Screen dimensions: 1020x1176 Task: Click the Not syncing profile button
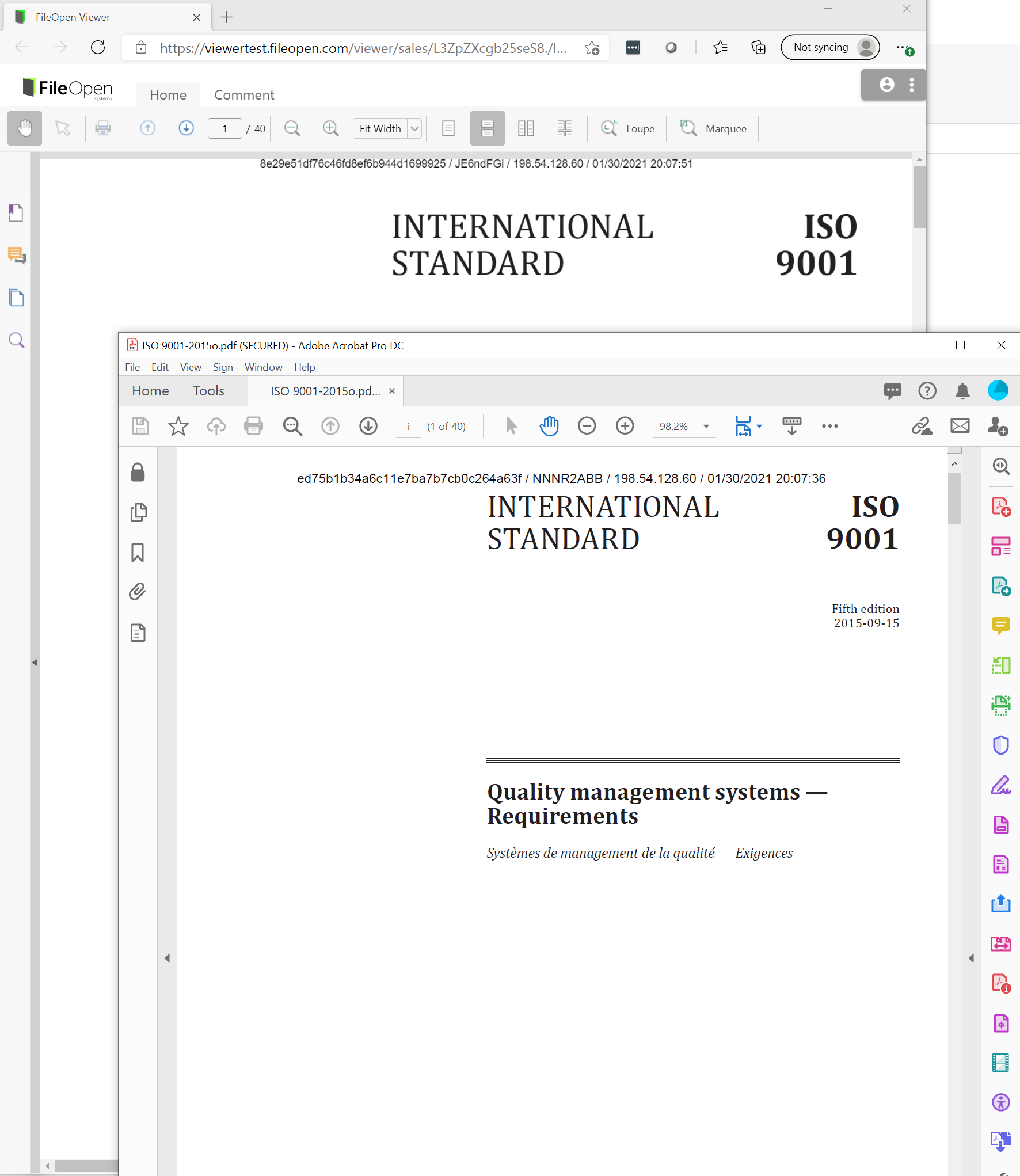pos(830,47)
